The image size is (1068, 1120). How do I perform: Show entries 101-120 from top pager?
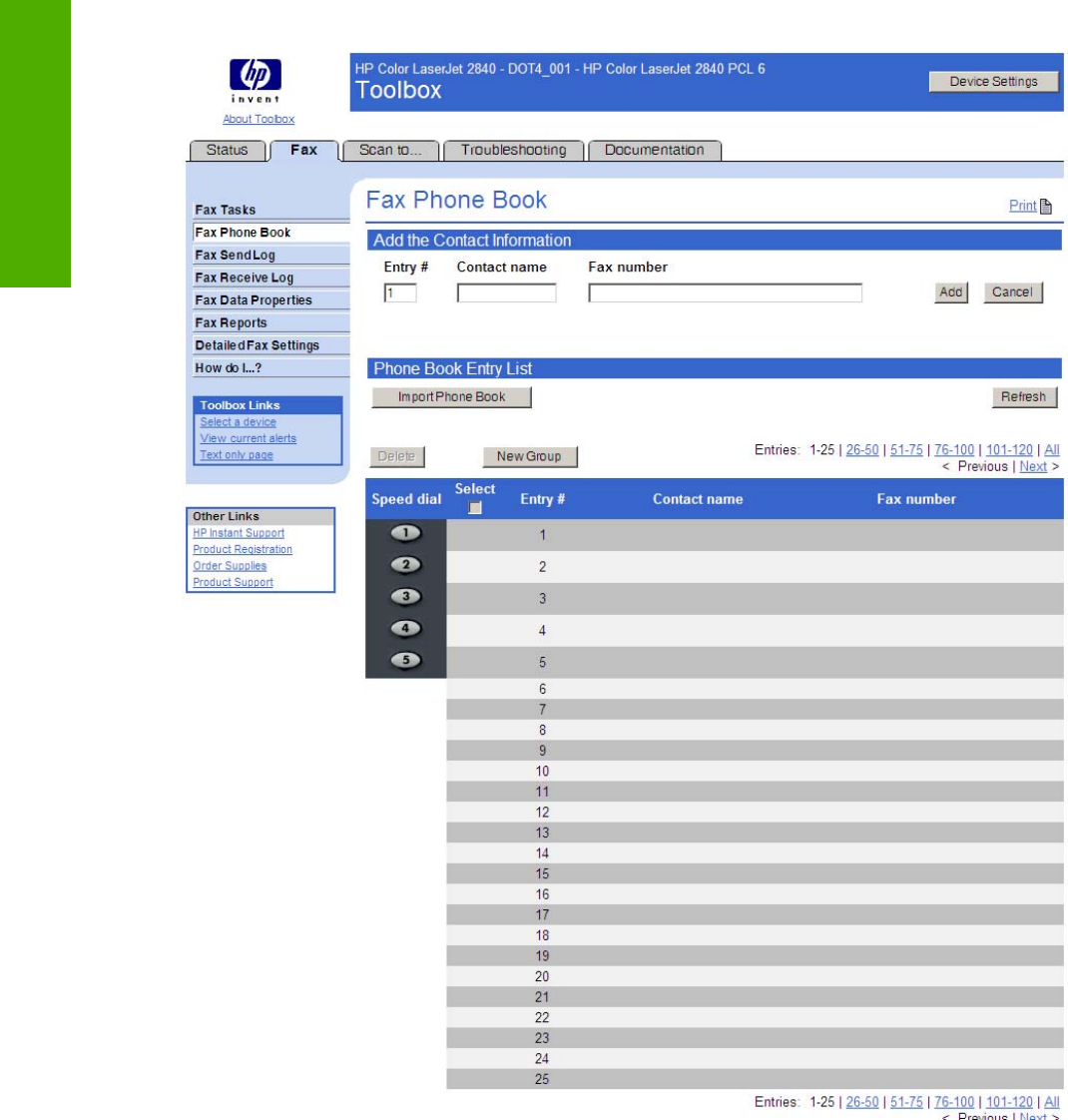(1009, 450)
